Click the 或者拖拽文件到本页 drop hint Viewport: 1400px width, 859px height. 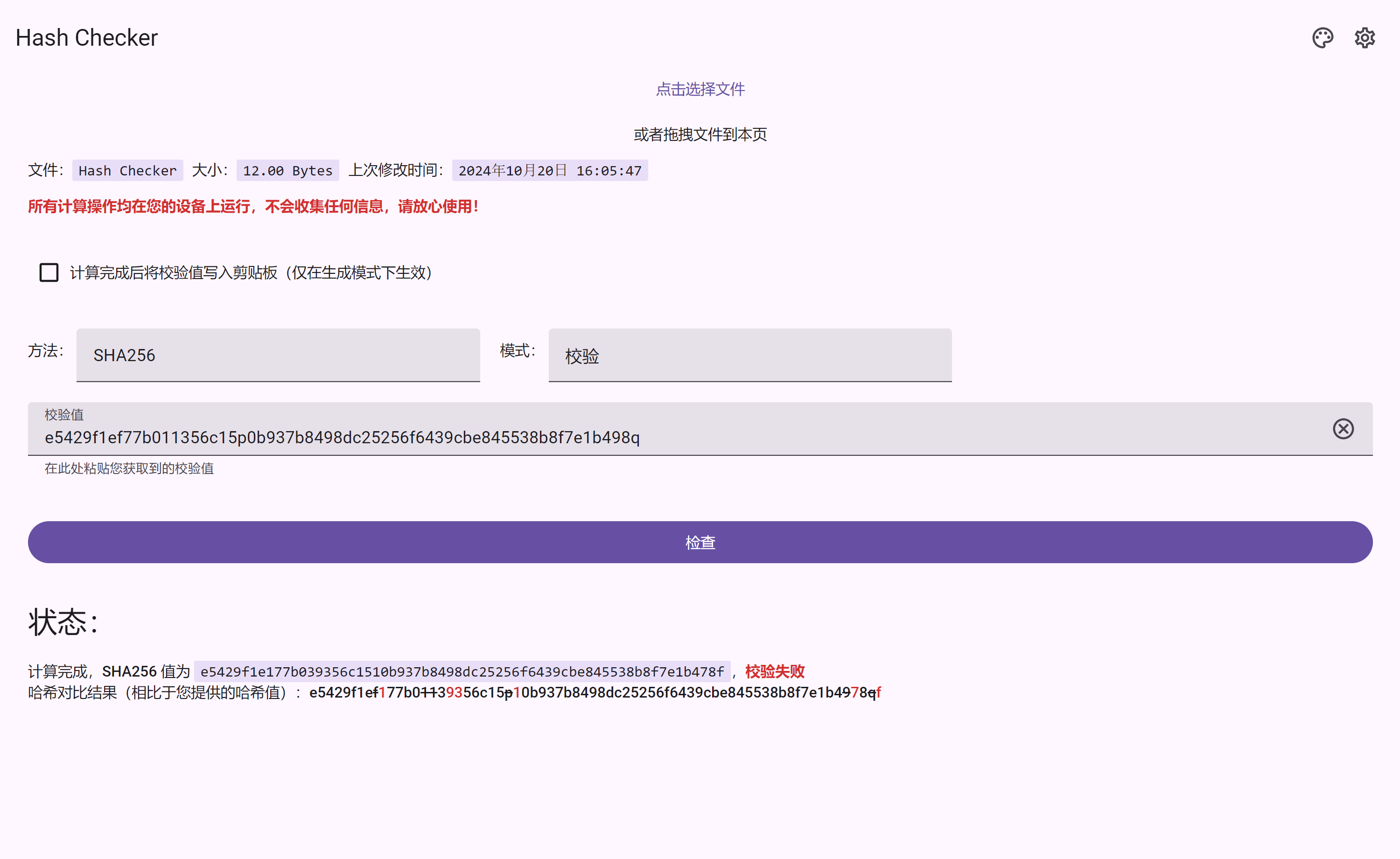click(x=700, y=135)
